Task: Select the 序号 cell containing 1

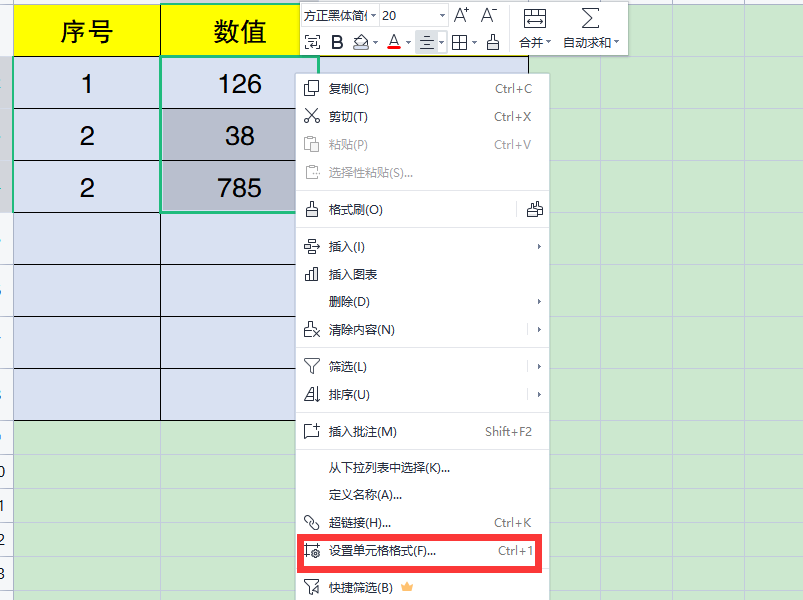Action: [87, 83]
